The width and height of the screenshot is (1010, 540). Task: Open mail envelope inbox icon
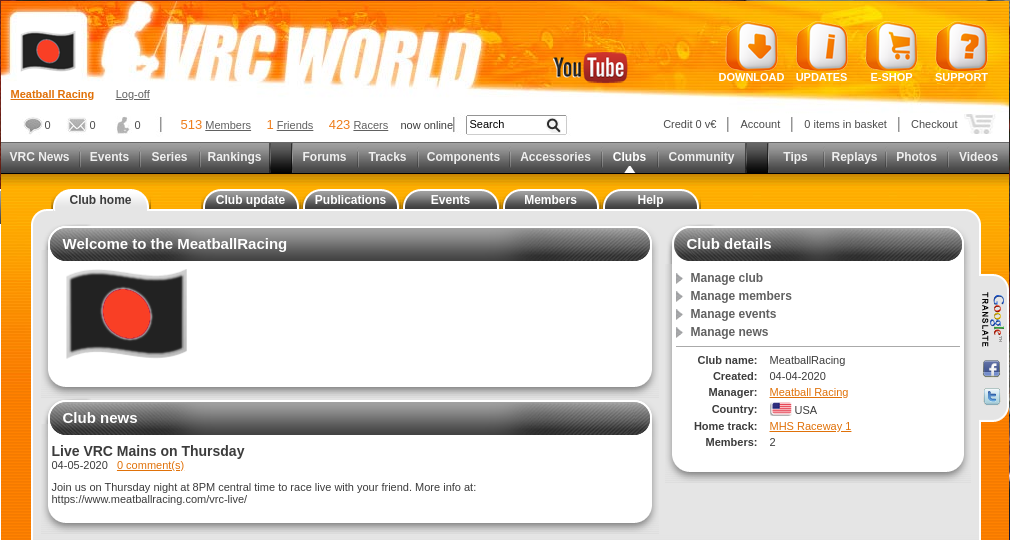point(77,125)
